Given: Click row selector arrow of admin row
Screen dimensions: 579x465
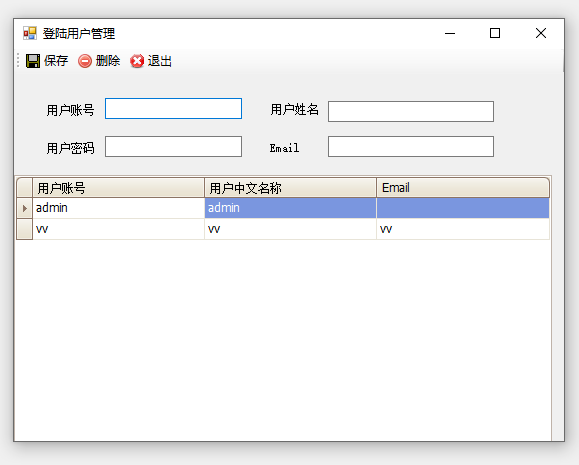Looking at the screenshot, I should [x=25, y=208].
